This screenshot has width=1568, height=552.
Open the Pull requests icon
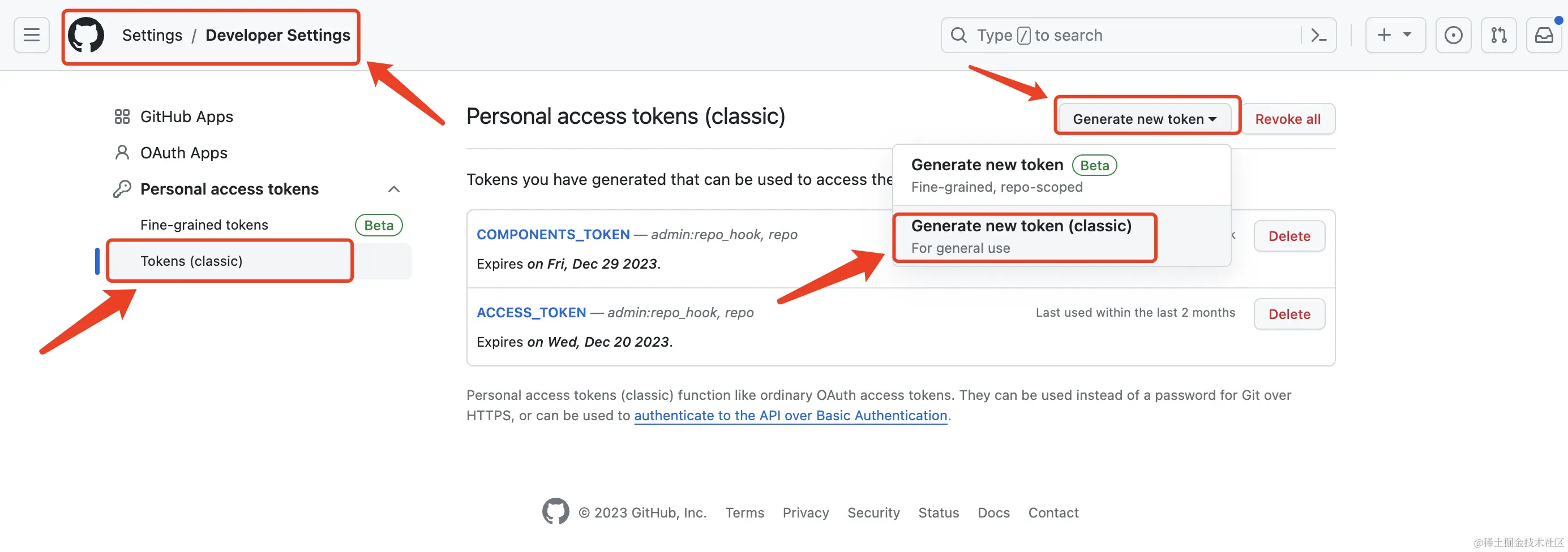pyautogui.click(x=1498, y=35)
